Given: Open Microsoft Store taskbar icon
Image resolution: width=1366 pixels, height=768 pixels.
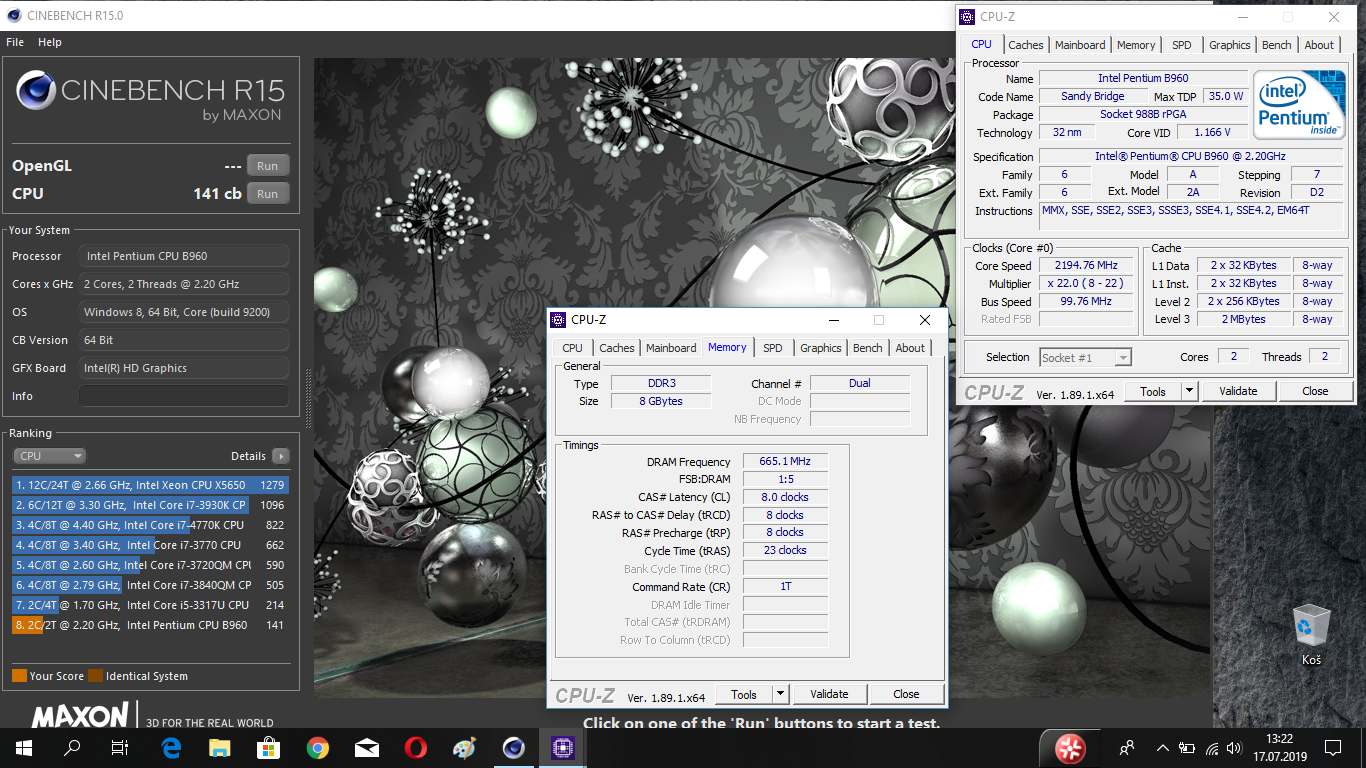Looking at the screenshot, I should pos(269,748).
